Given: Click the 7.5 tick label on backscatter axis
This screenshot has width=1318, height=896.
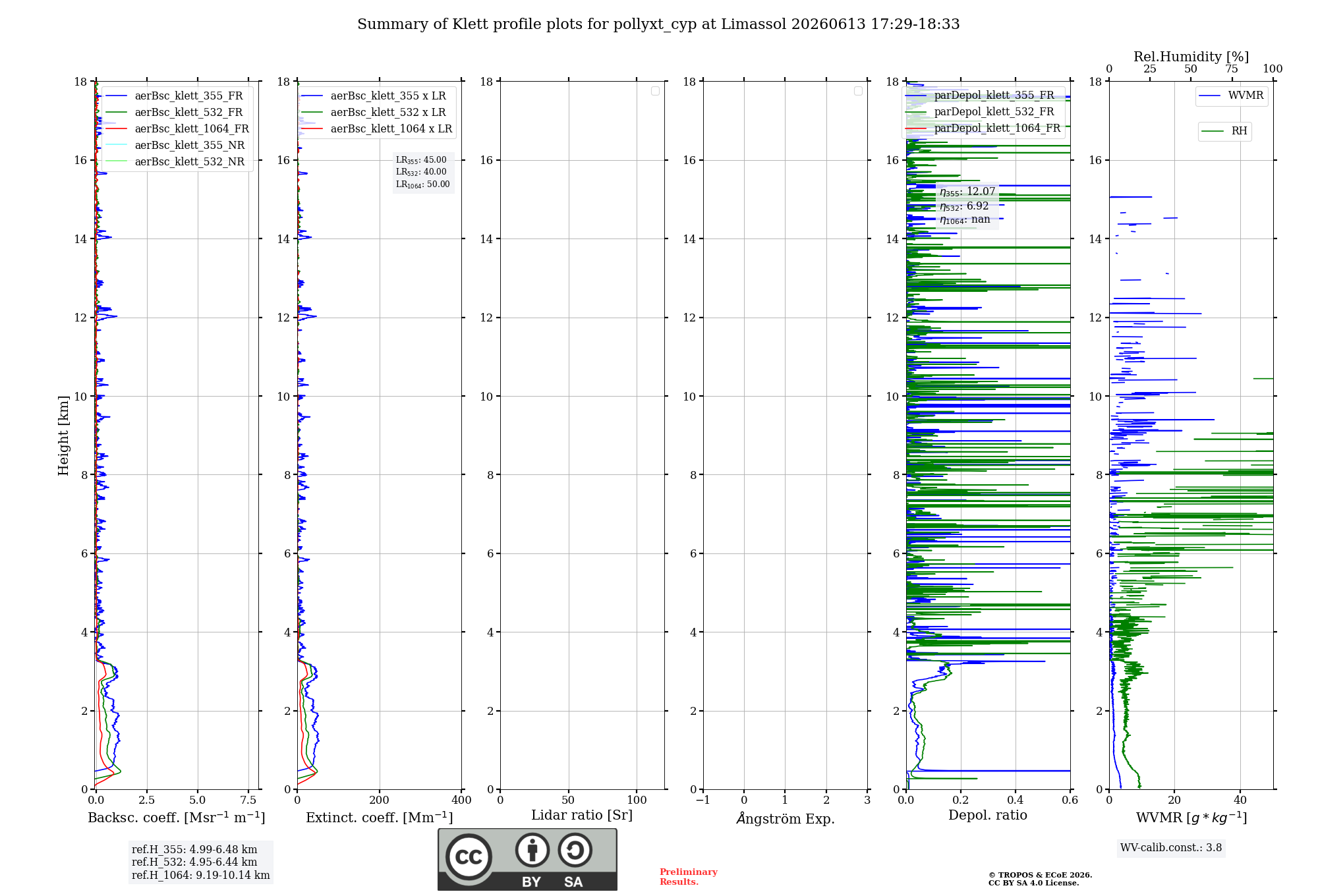Looking at the screenshot, I should coord(248,800).
